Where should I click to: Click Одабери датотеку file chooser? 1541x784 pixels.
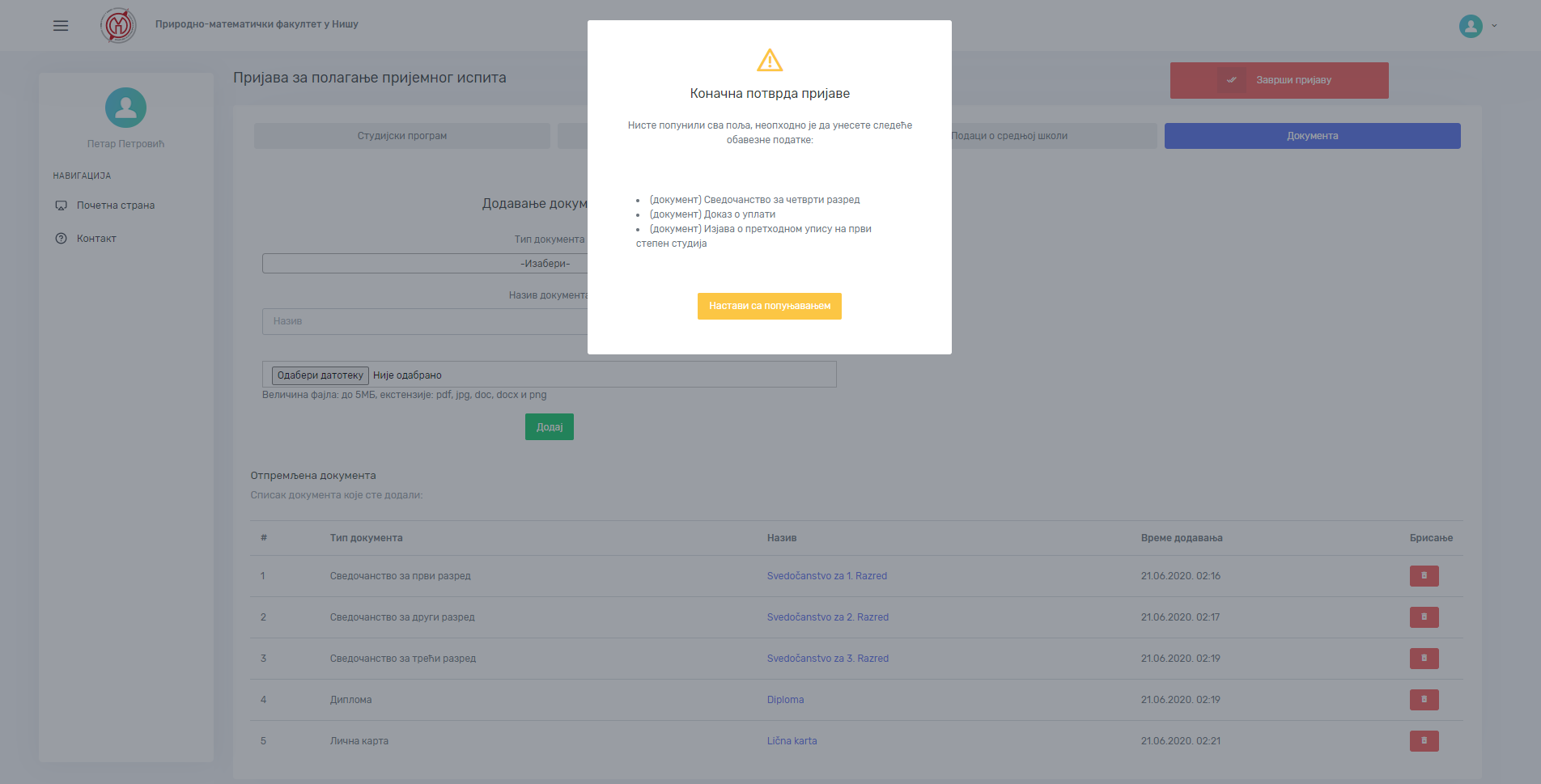point(321,375)
